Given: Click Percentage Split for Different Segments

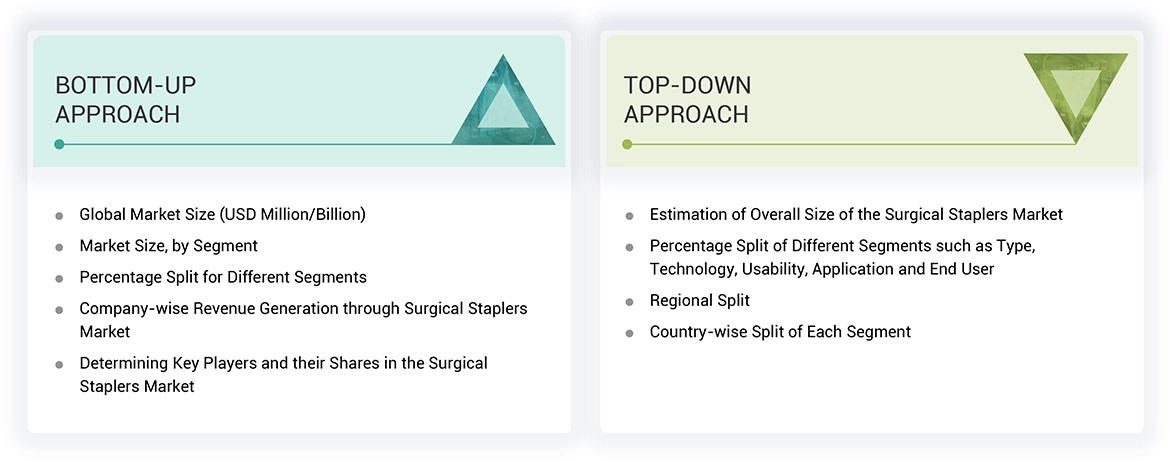Looking at the screenshot, I should pos(223,277).
